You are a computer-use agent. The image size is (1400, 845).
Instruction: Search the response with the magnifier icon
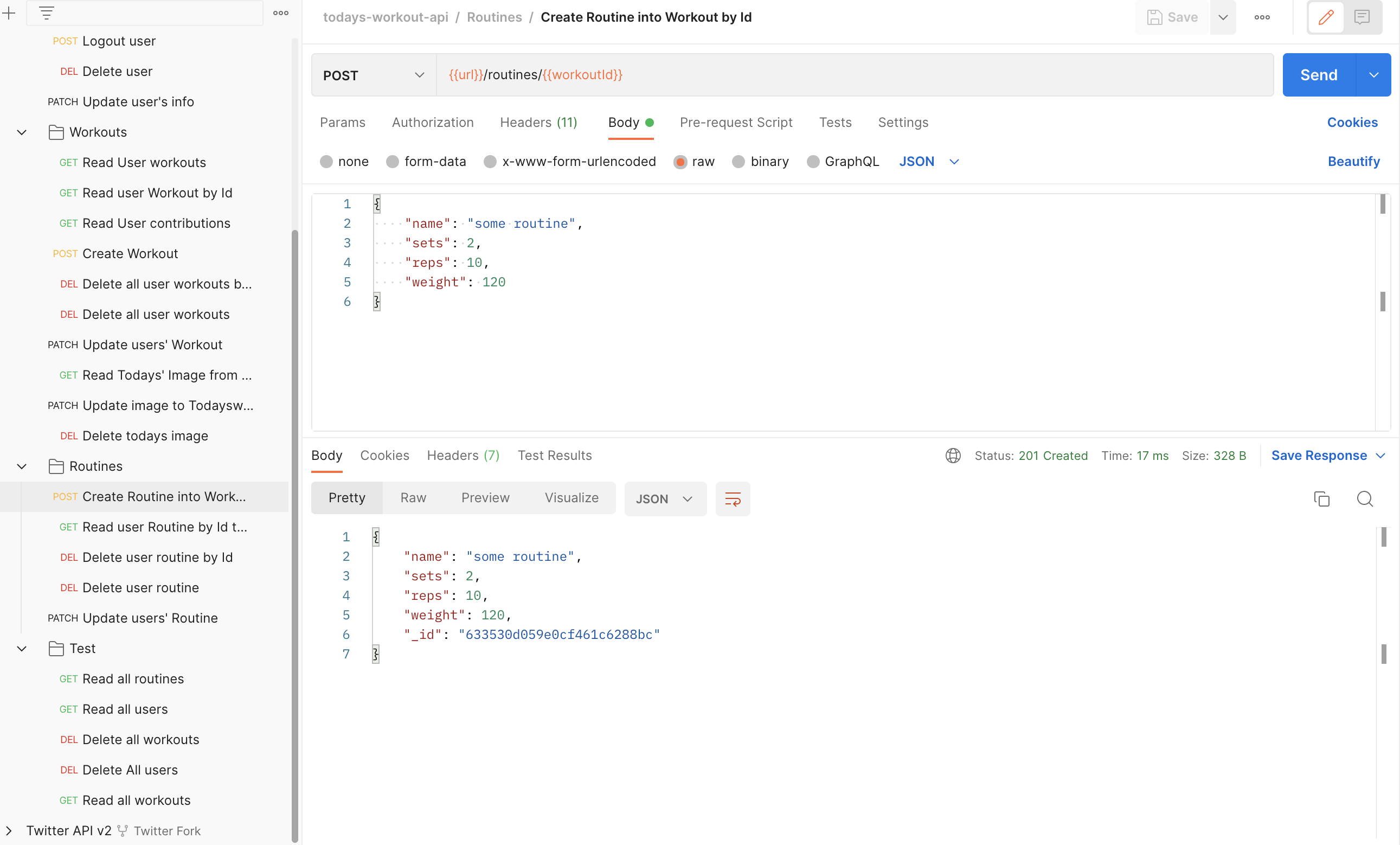click(x=1365, y=499)
